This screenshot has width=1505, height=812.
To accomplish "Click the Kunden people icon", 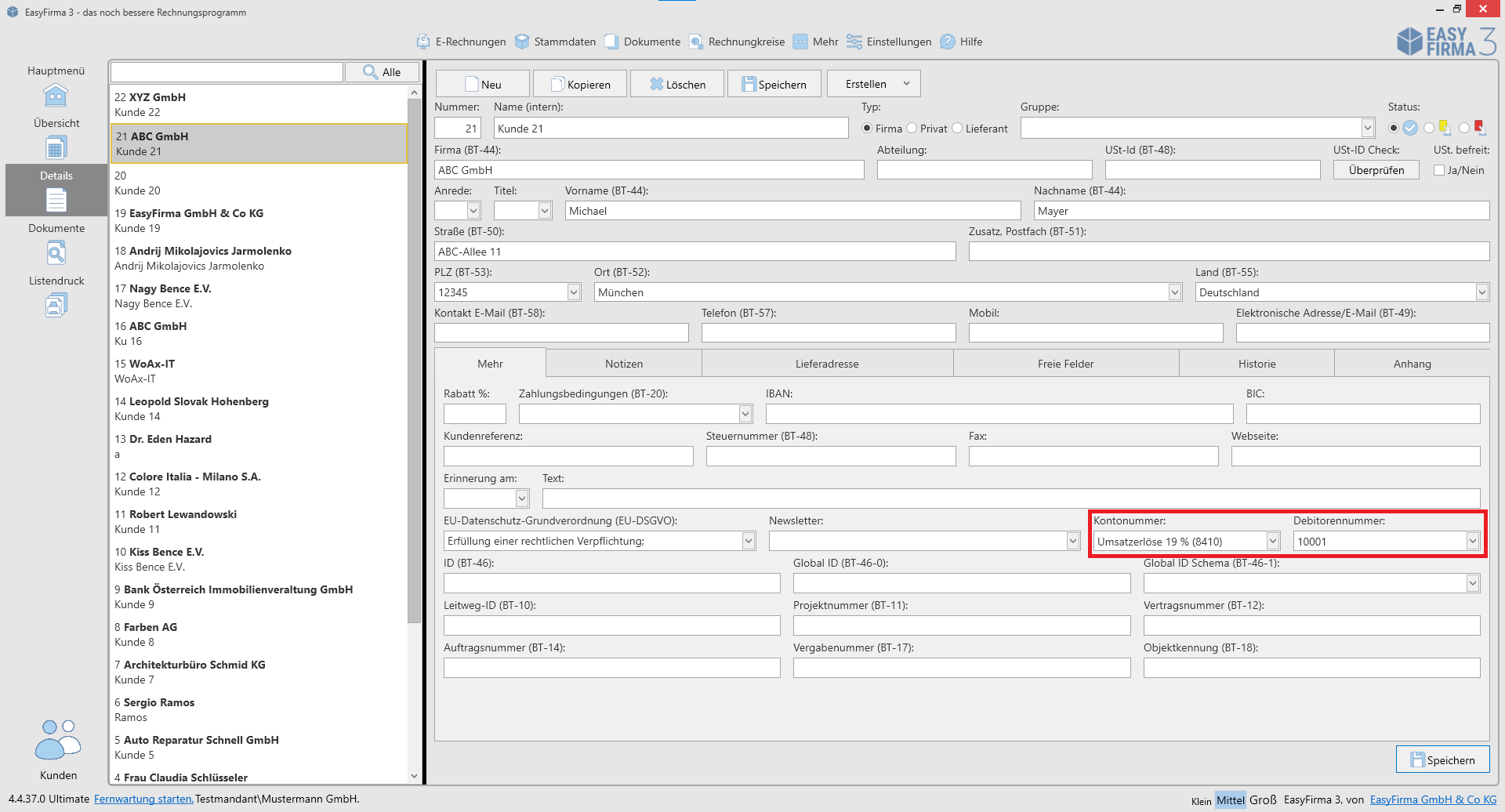I will [x=58, y=741].
